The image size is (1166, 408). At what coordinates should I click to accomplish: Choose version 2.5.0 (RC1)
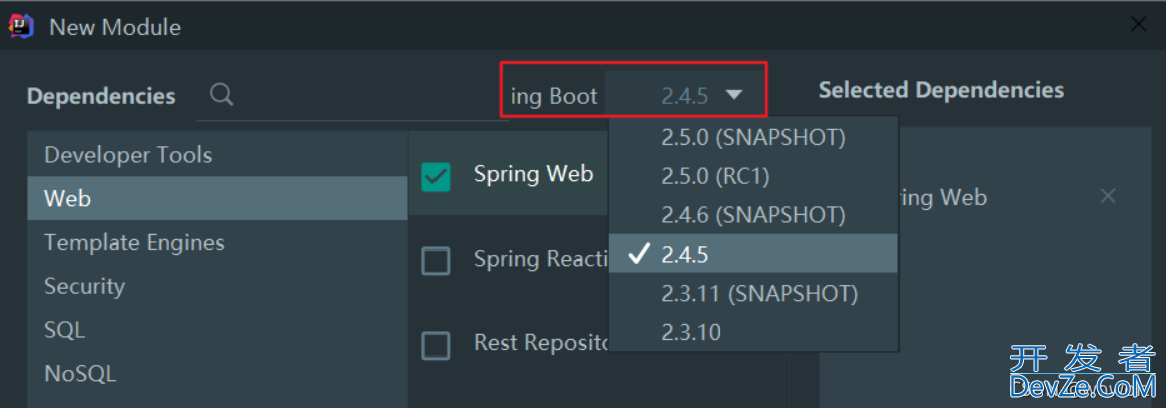(753, 176)
